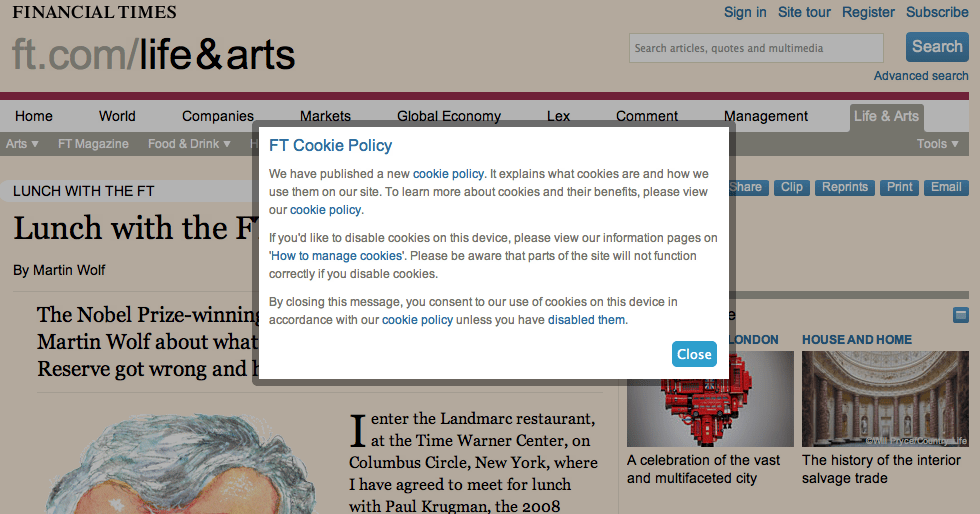Open the first cookie policy link
Viewport: 980px width, 514px height.
click(x=448, y=174)
